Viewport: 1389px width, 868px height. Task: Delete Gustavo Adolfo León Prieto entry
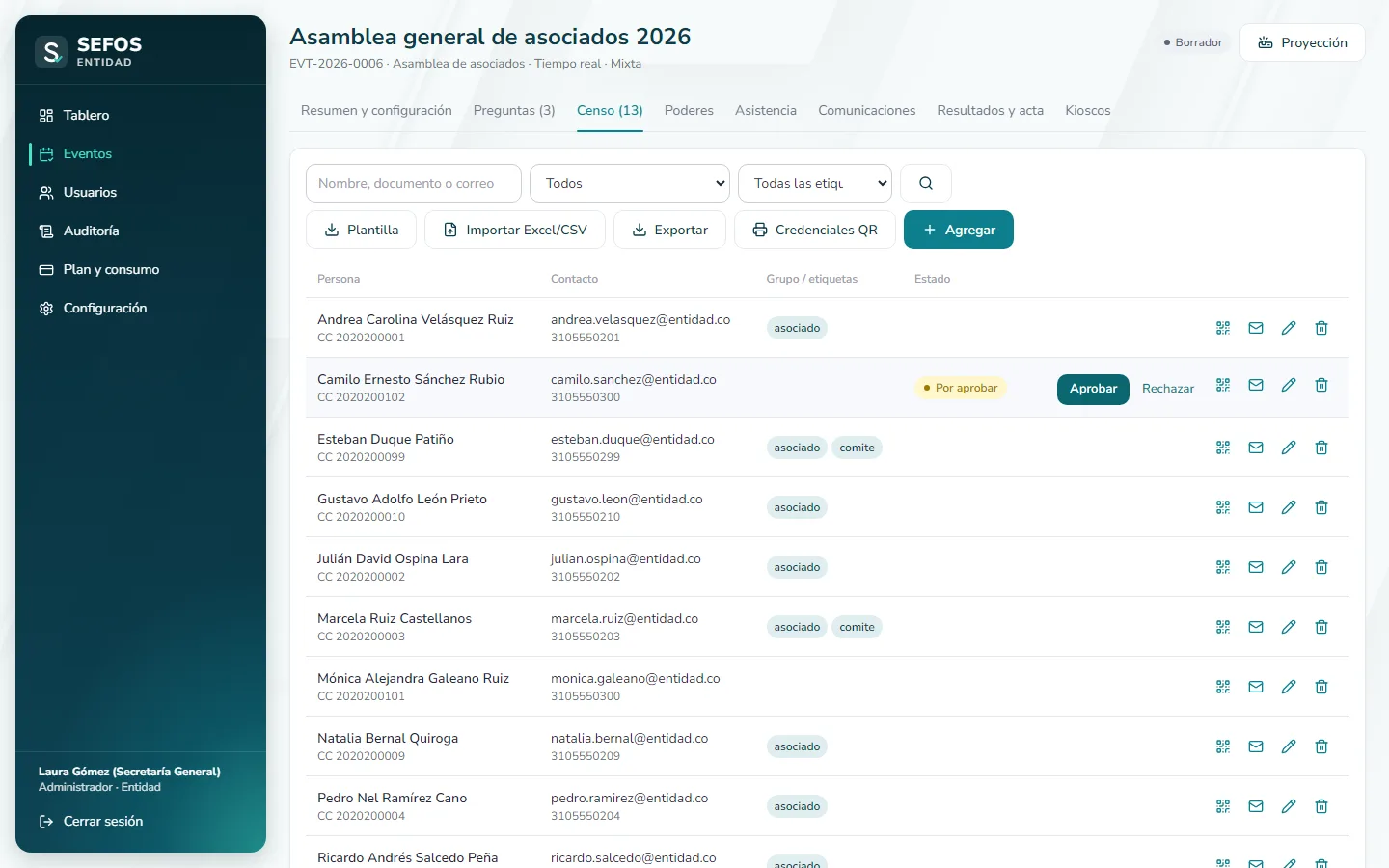1321,507
